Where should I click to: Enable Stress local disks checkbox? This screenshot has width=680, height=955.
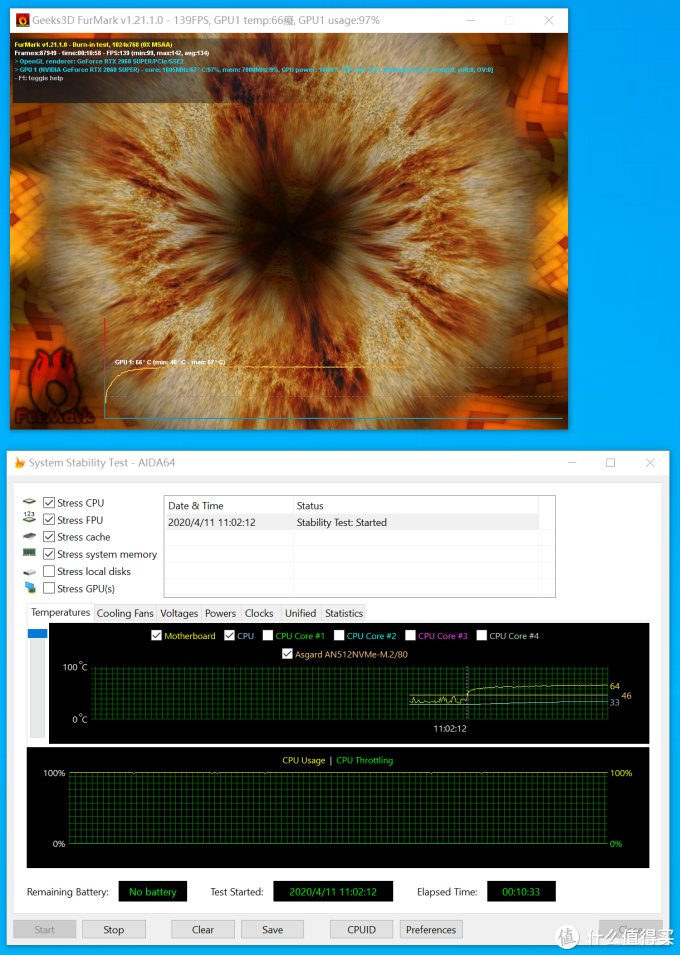(49, 571)
